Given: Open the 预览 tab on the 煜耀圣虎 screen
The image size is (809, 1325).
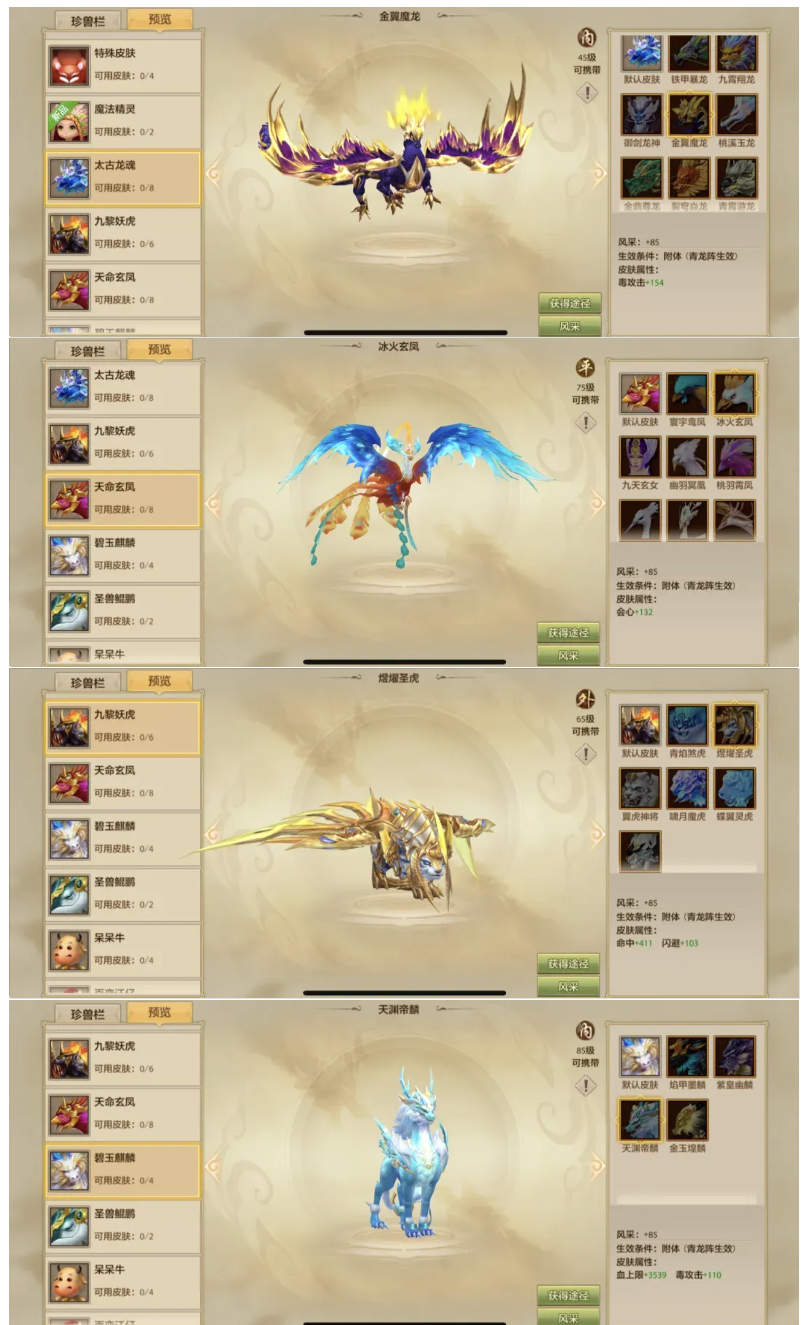Looking at the screenshot, I should (x=160, y=681).
